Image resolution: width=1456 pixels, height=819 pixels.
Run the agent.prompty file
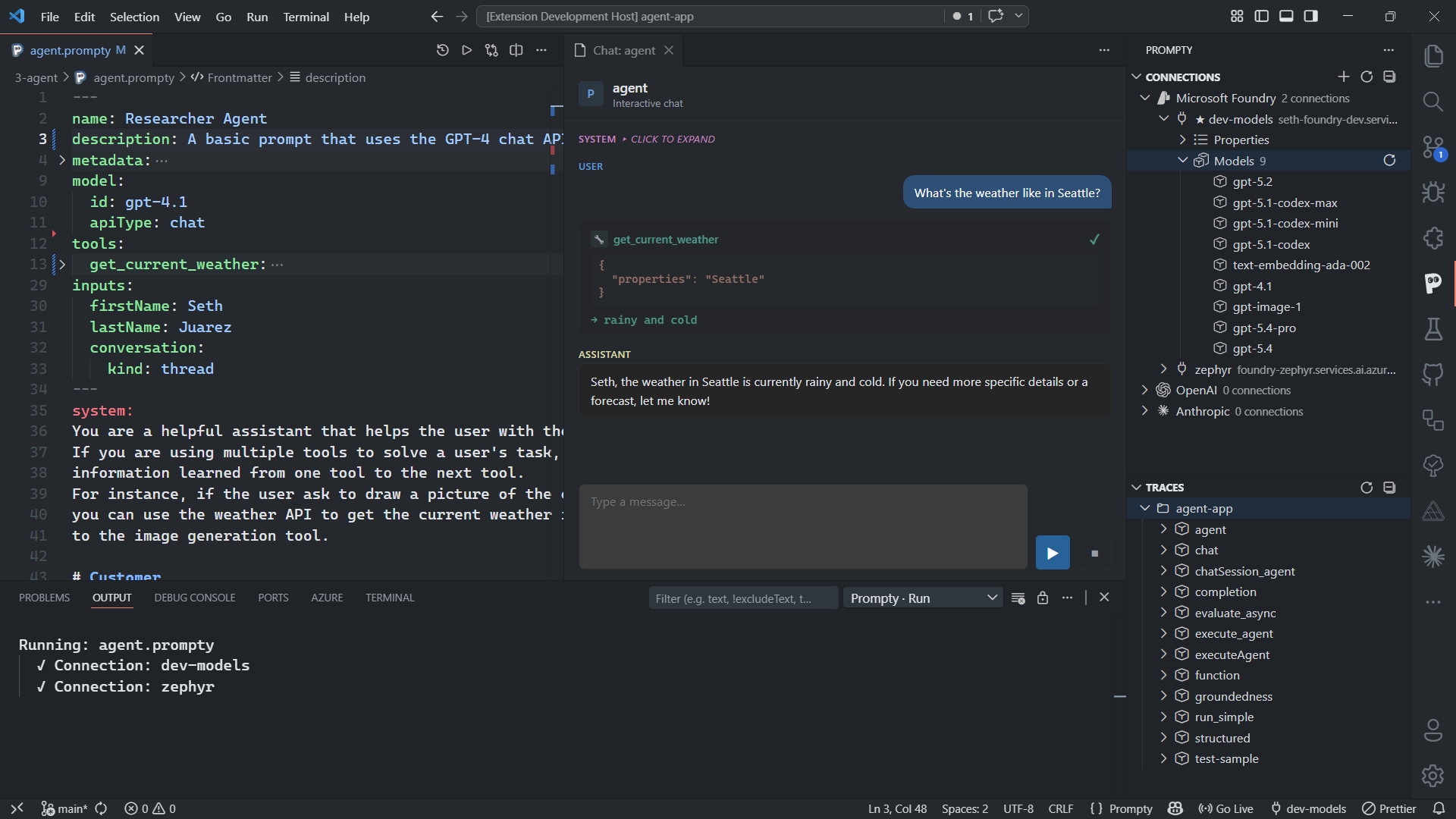click(466, 50)
